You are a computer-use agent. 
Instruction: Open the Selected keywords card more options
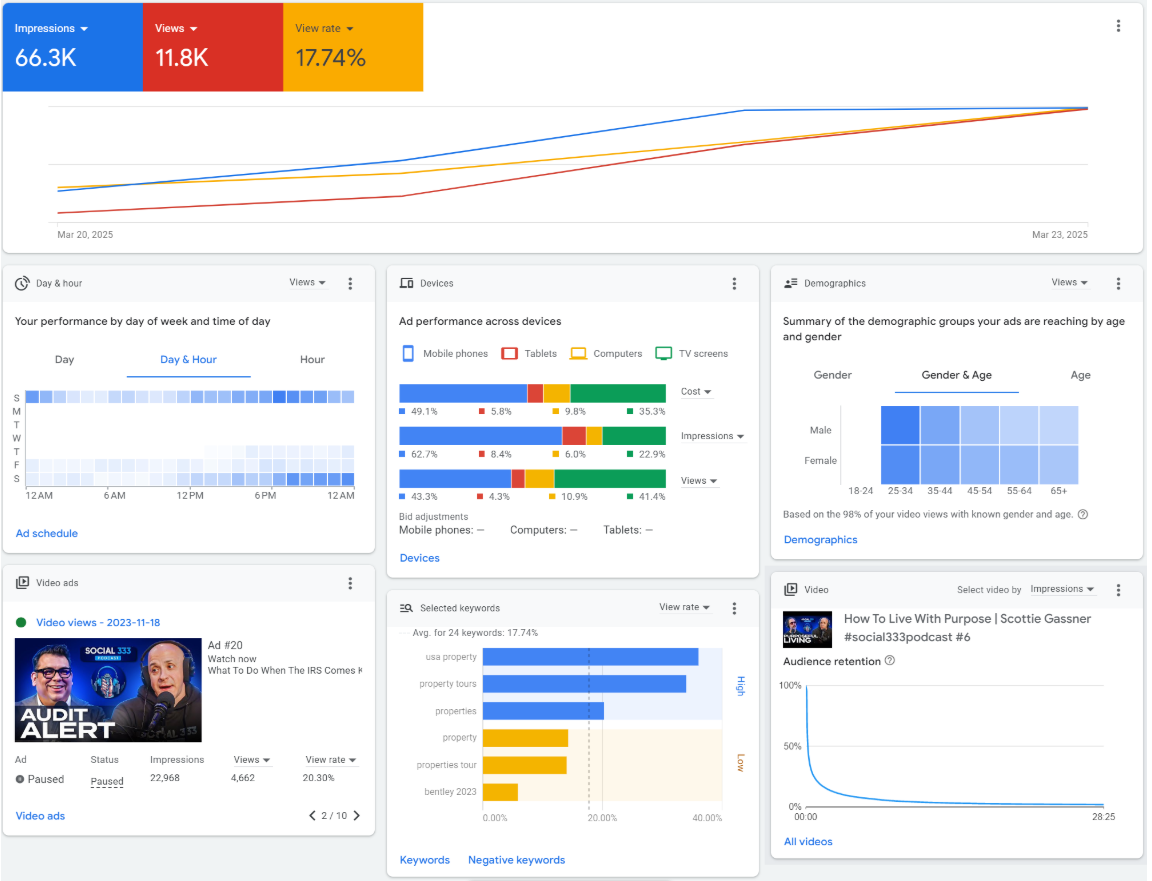click(734, 608)
